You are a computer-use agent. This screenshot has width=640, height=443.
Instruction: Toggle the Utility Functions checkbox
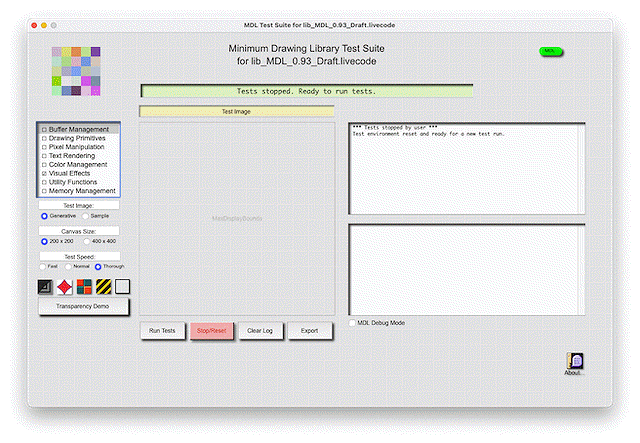pyautogui.click(x=44, y=182)
